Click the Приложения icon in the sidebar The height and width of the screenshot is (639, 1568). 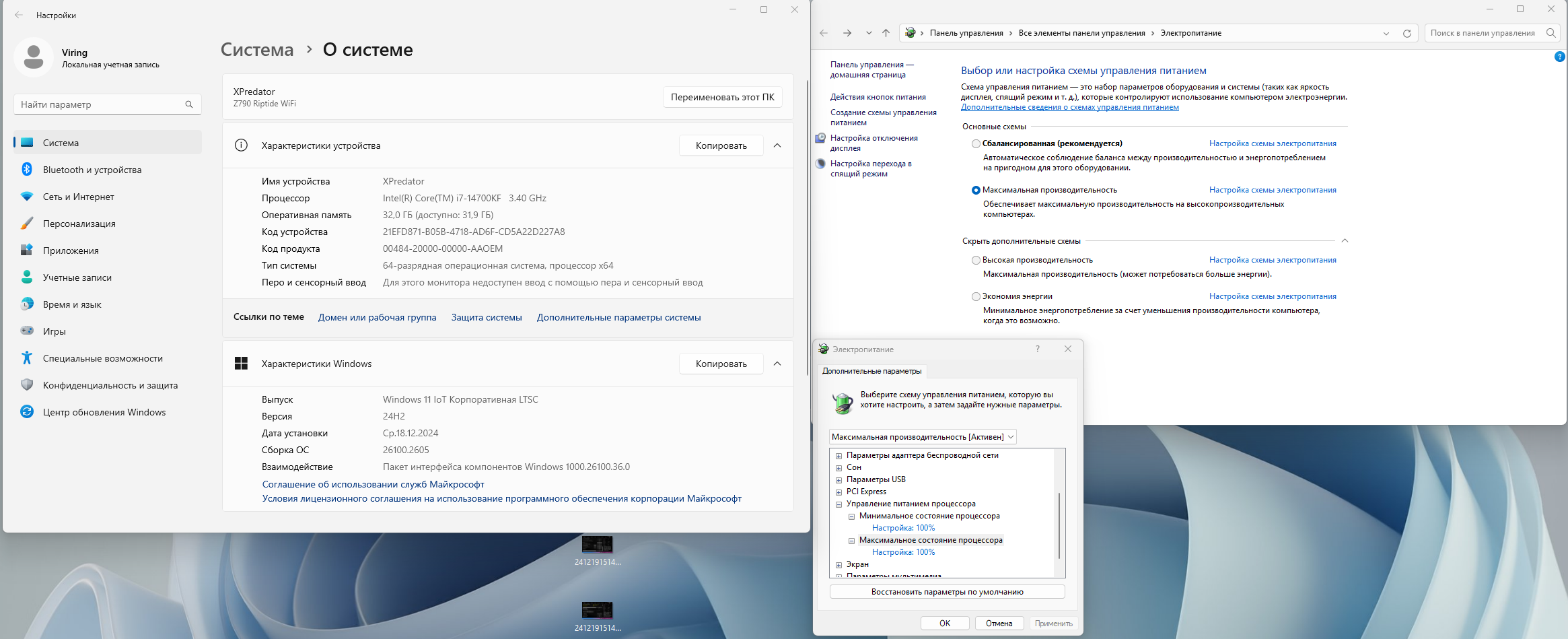tap(27, 250)
